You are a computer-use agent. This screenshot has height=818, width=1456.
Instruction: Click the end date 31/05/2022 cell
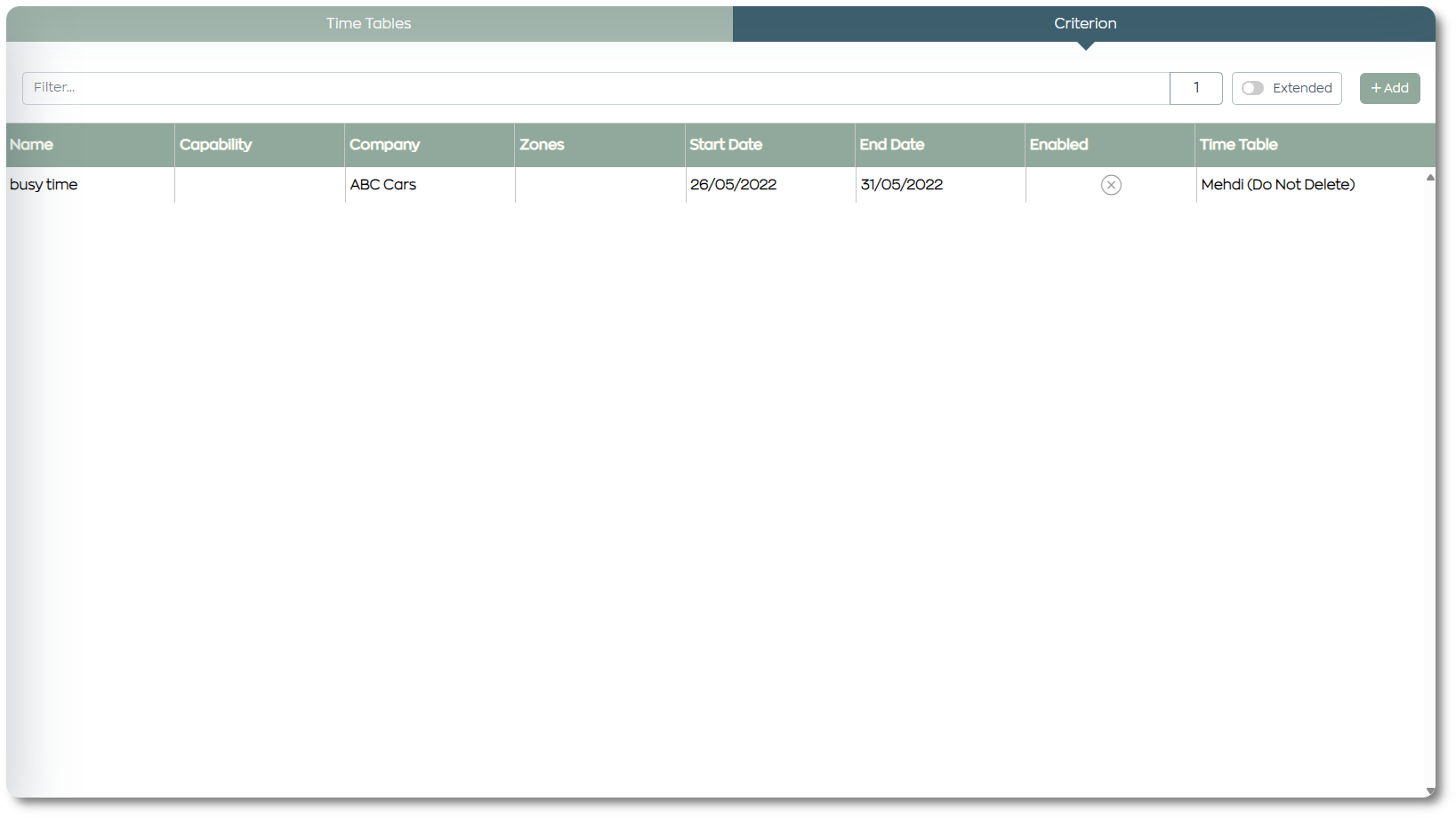(940, 185)
